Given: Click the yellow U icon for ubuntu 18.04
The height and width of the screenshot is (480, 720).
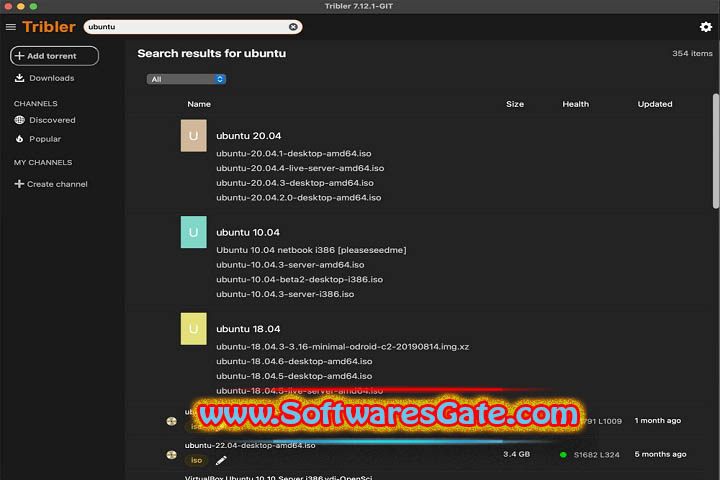Looking at the screenshot, I should pyautogui.click(x=193, y=329).
